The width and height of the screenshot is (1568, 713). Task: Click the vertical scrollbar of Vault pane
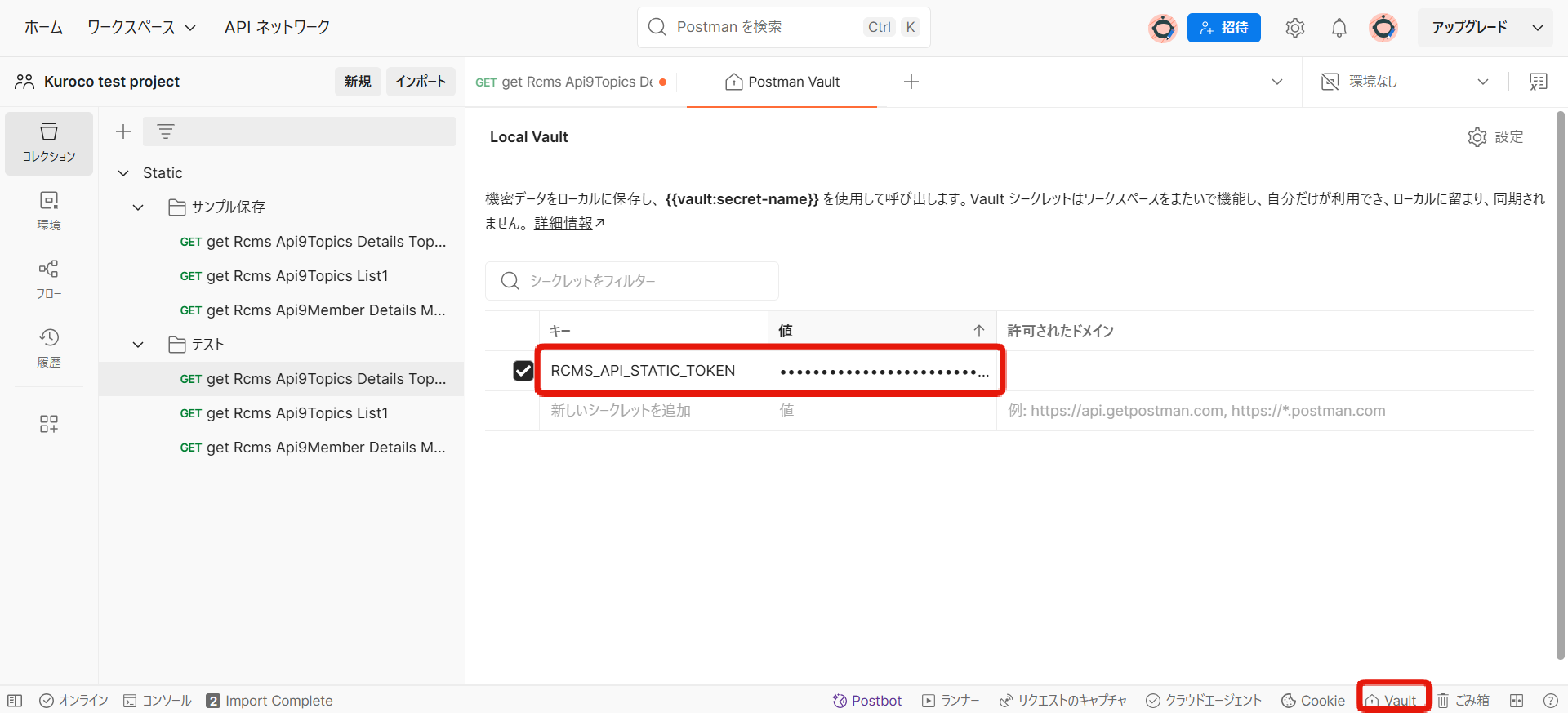[1561, 384]
